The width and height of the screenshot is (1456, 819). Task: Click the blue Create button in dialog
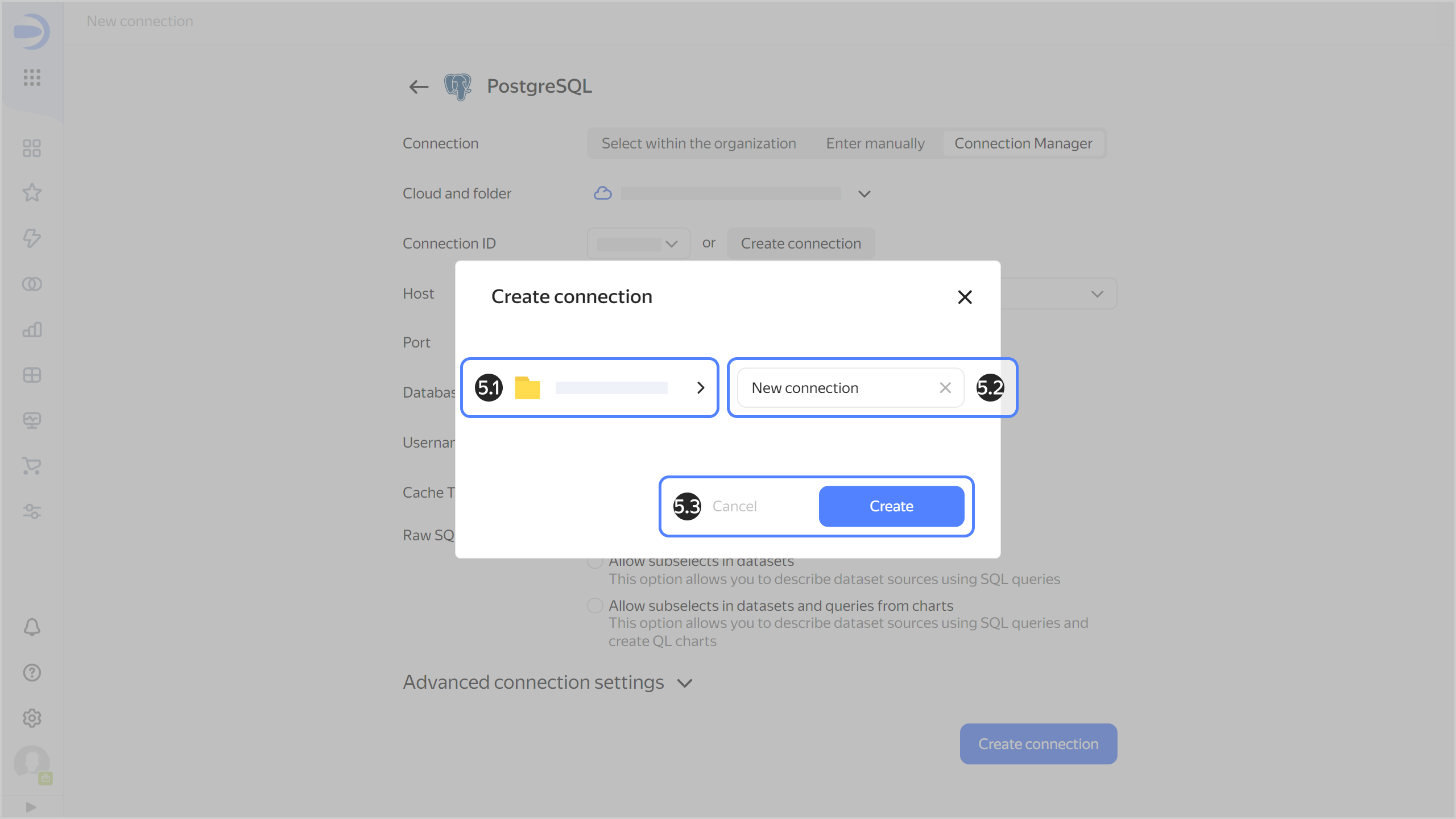891,506
